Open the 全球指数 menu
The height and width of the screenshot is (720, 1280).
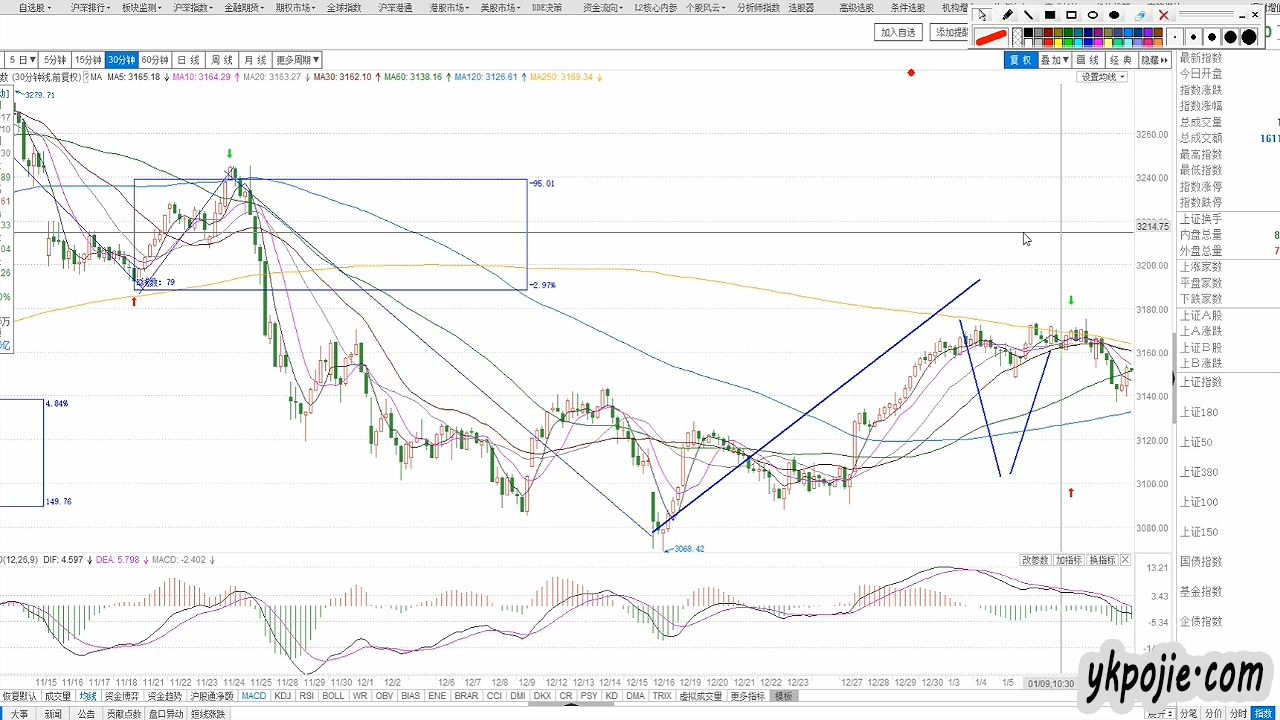[344, 7]
